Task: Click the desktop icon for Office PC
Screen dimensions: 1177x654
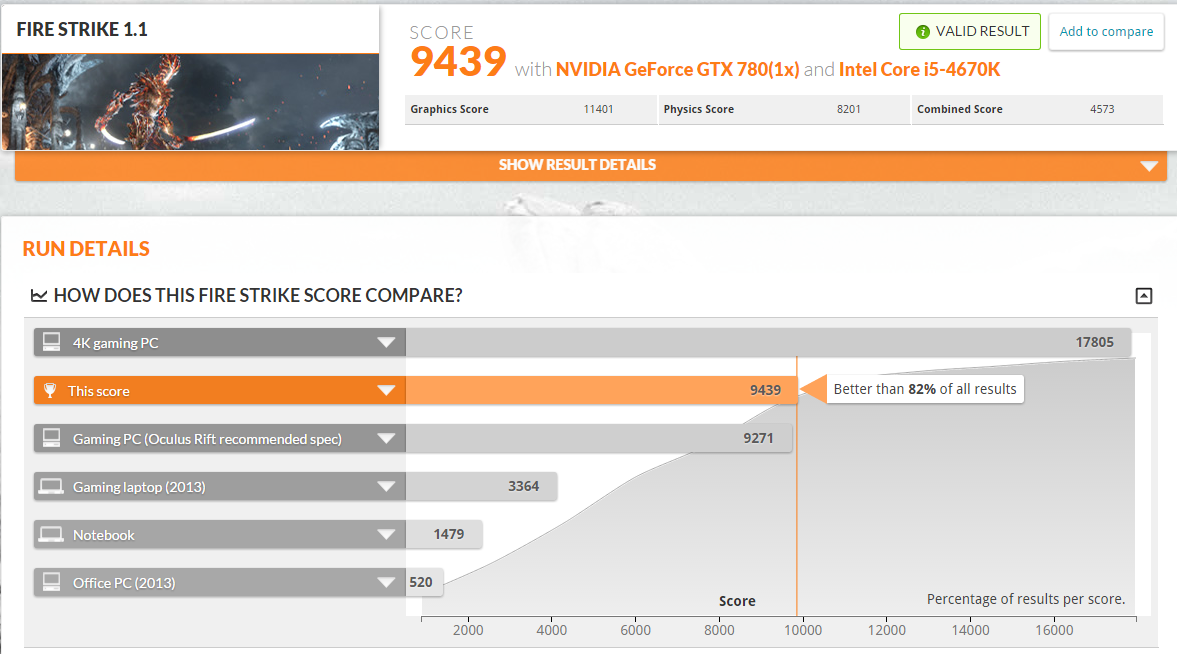Action: point(51,582)
